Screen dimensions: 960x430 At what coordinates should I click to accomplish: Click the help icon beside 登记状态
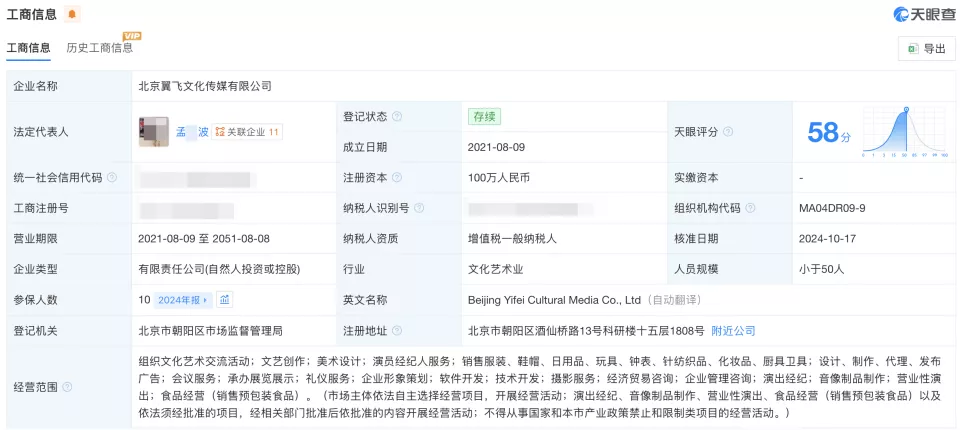(397, 116)
